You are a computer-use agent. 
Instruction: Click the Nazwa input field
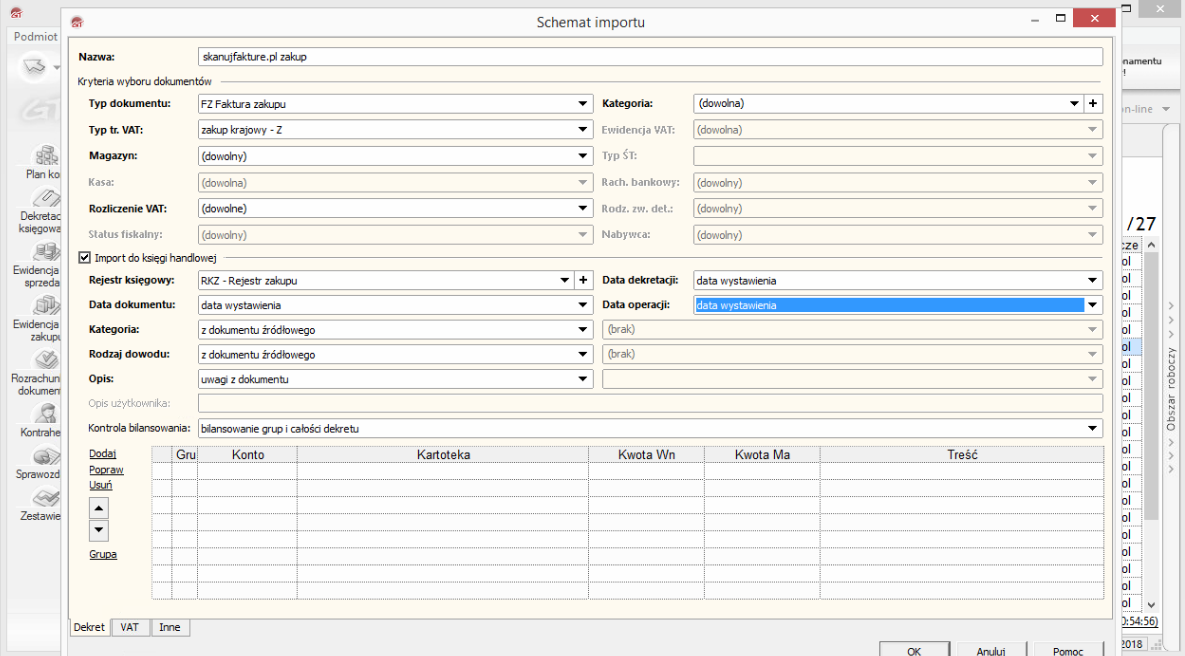650,57
